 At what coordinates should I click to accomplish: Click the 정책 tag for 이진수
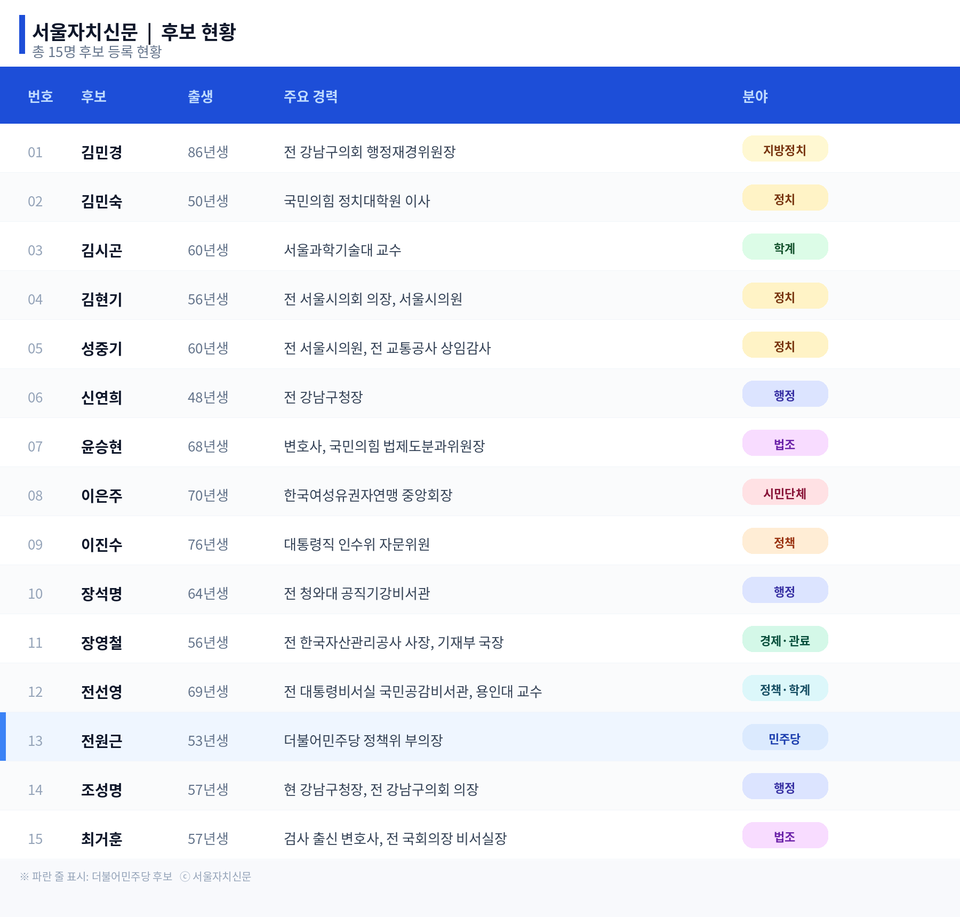point(785,541)
